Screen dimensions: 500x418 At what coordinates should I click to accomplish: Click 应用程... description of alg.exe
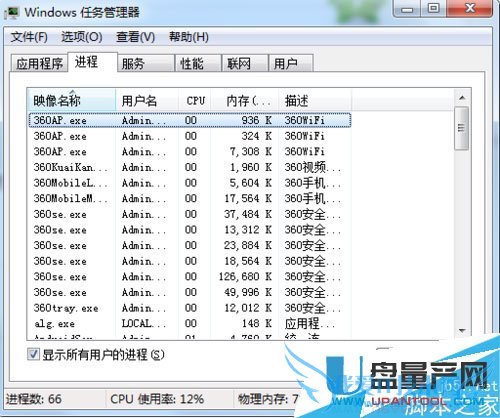coord(310,323)
